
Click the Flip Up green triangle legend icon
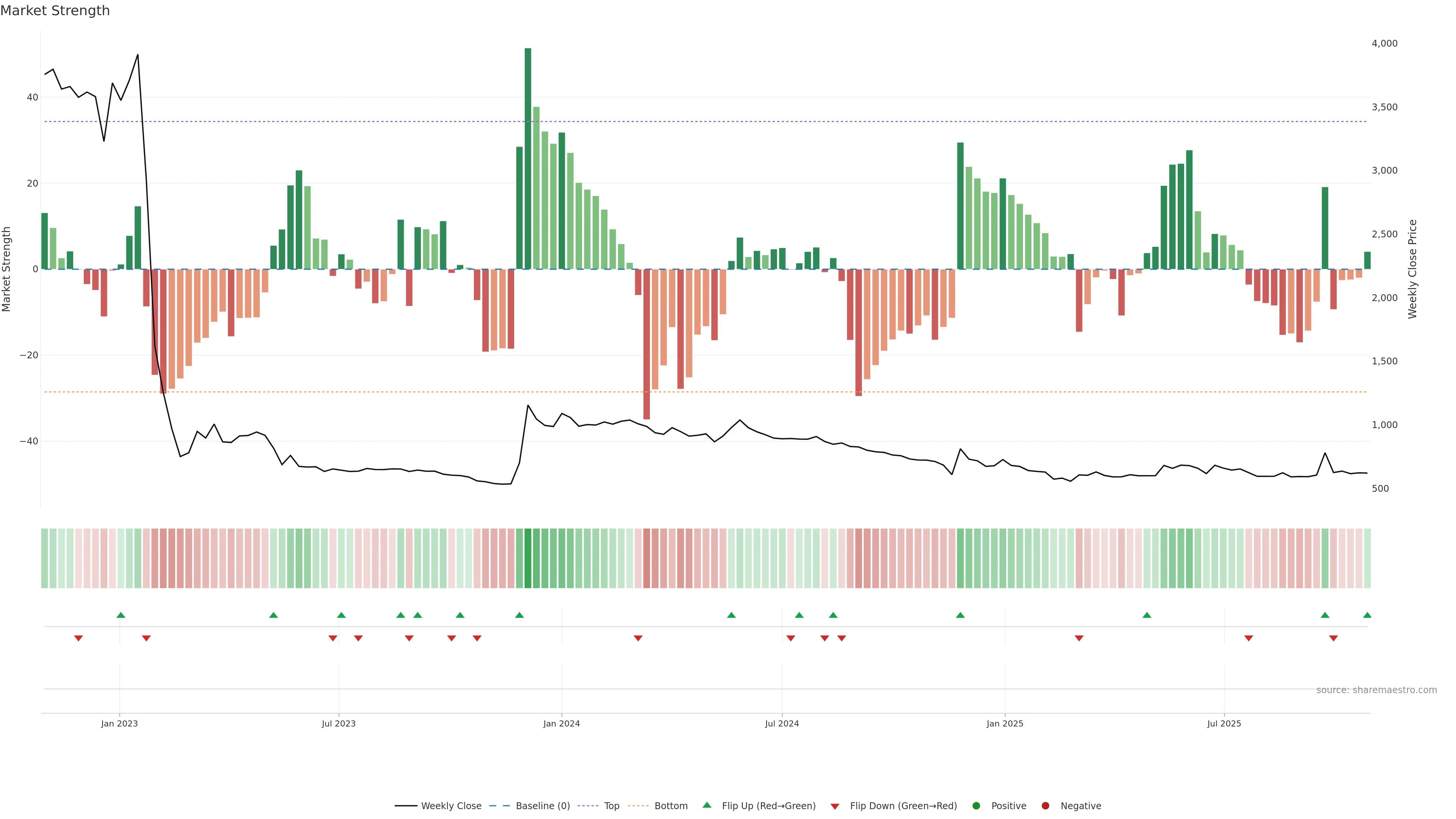click(706, 805)
